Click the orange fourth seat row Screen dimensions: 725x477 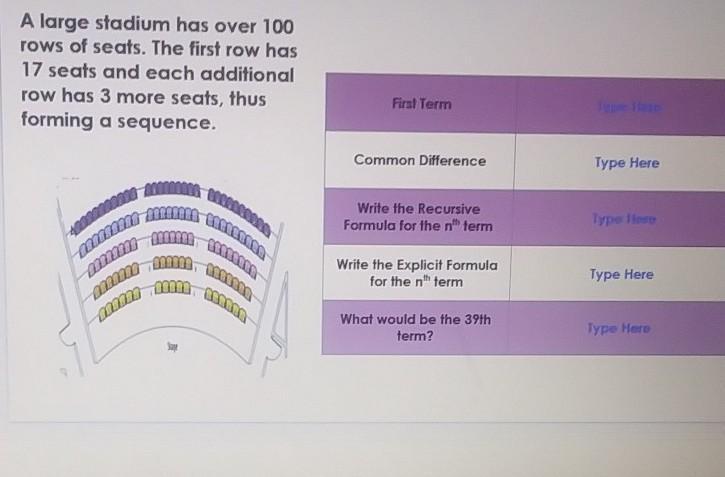tap(172, 274)
